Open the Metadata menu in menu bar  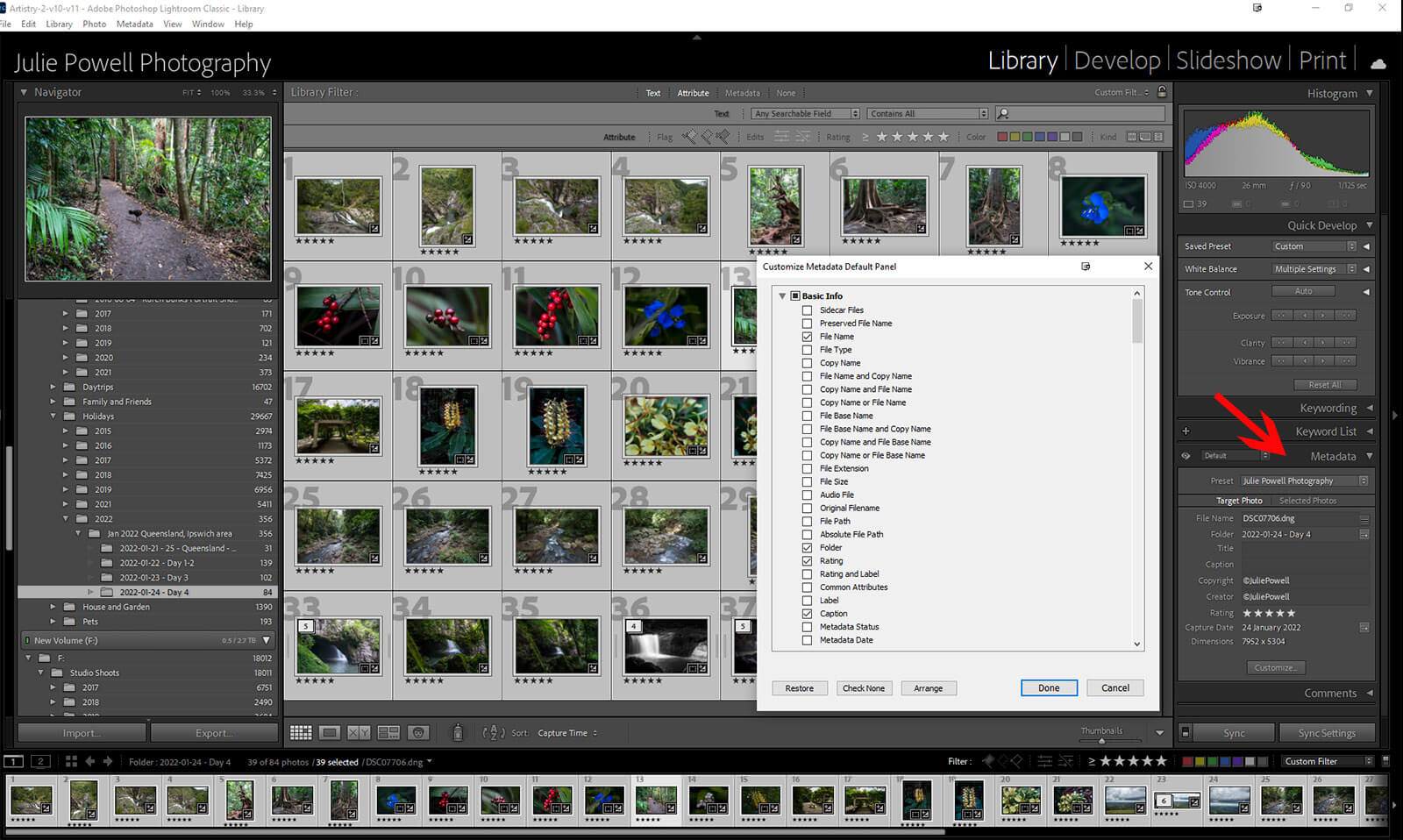click(134, 24)
